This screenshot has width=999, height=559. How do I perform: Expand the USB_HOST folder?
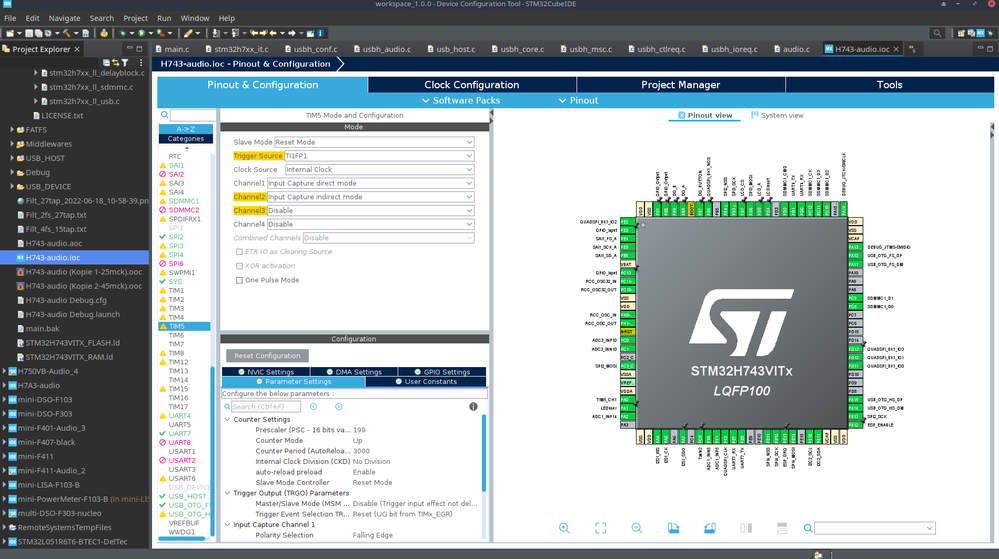click(12, 158)
